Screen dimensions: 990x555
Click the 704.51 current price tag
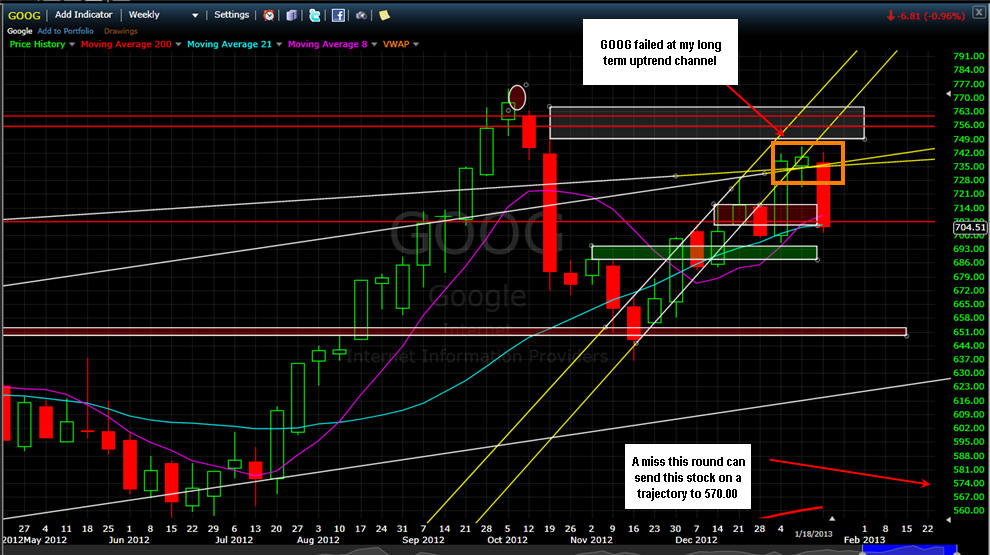click(969, 227)
